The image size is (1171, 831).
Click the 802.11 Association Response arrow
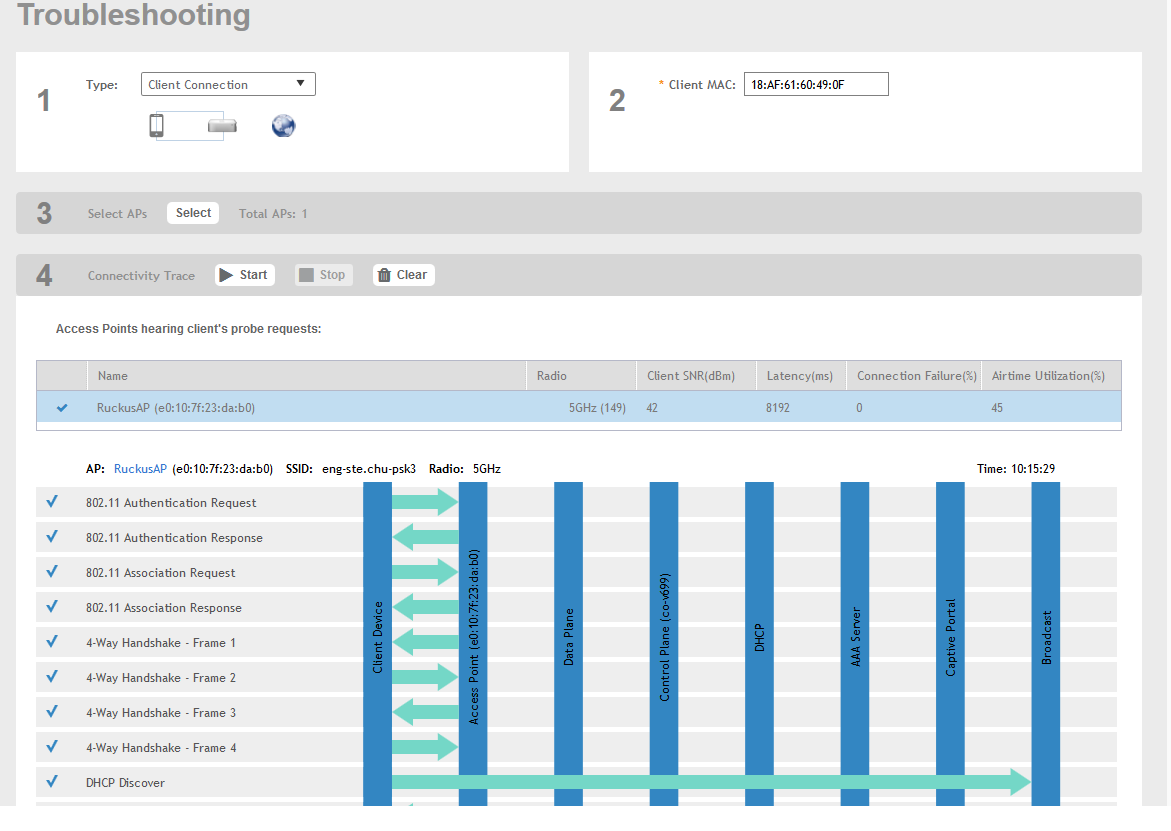425,607
